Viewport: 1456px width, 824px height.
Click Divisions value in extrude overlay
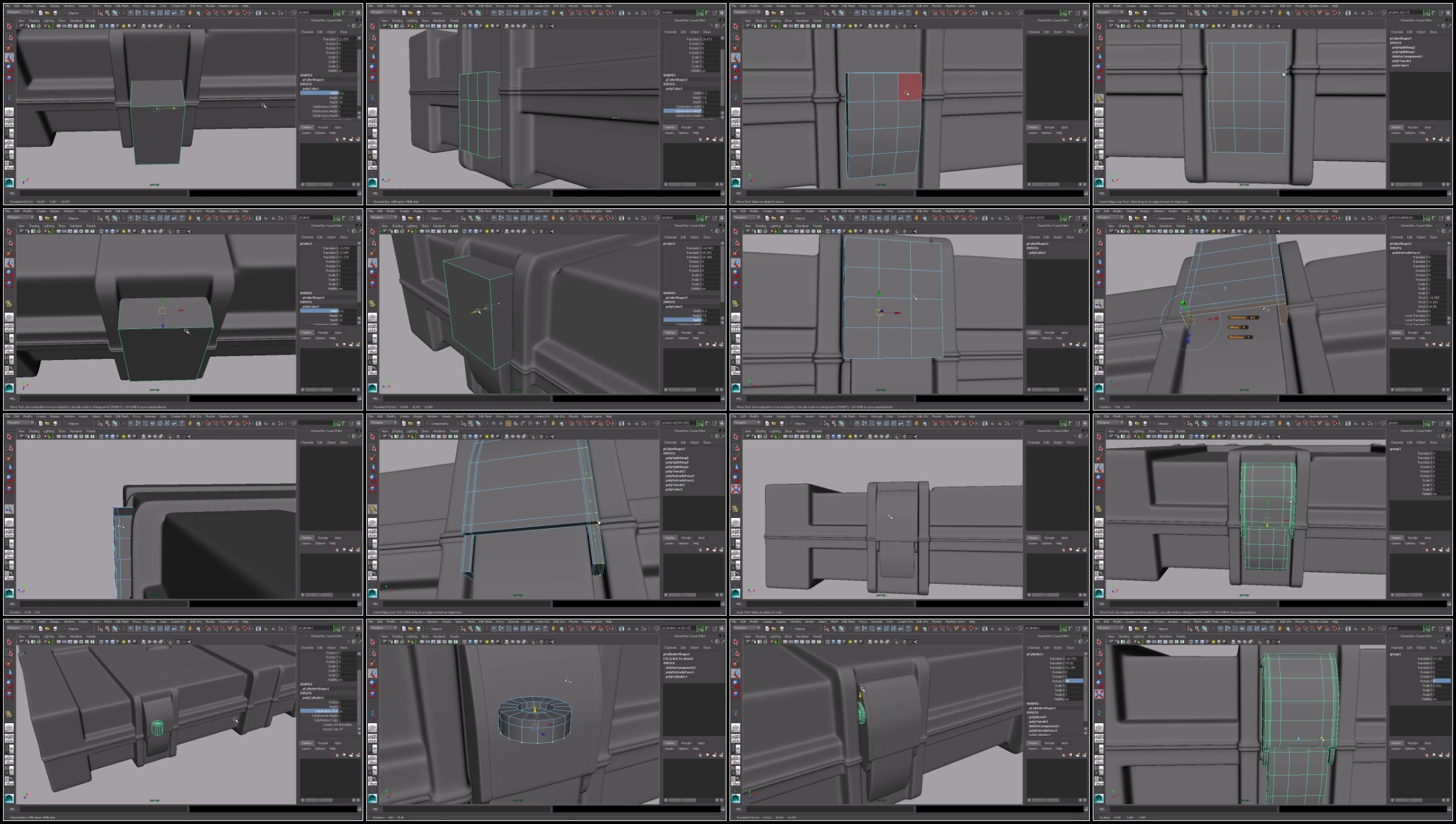pyautogui.click(x=1248, y=337)
